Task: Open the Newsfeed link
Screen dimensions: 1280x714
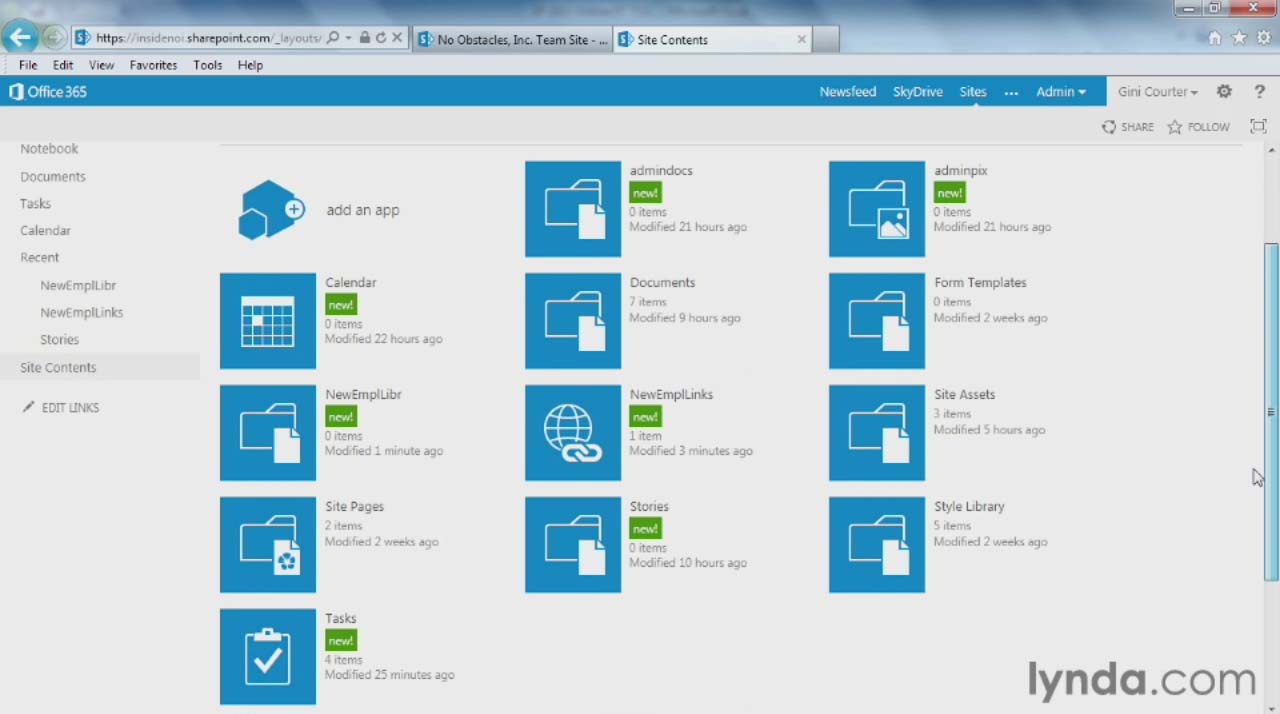Action: tap(847, 91)
